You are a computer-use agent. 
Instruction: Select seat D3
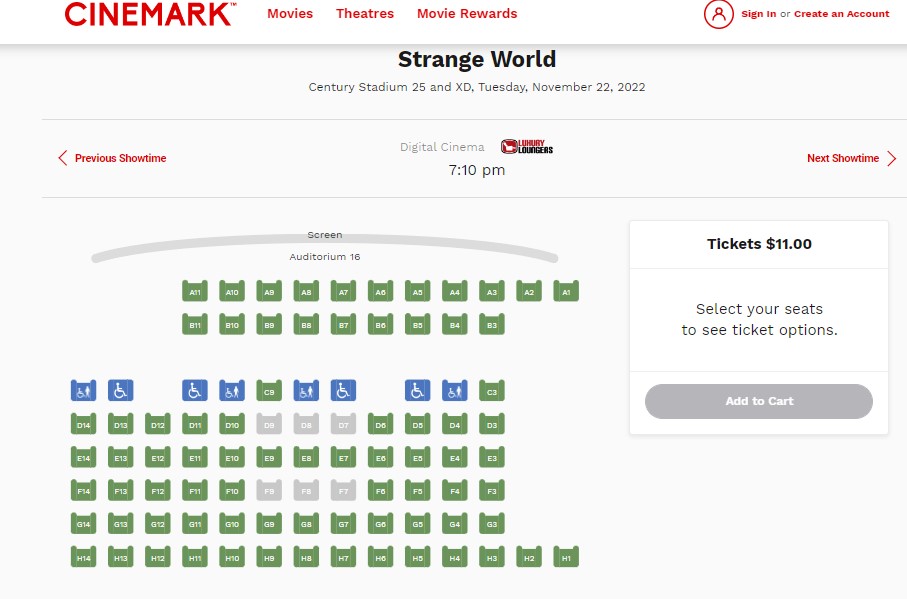pos(491,424)
